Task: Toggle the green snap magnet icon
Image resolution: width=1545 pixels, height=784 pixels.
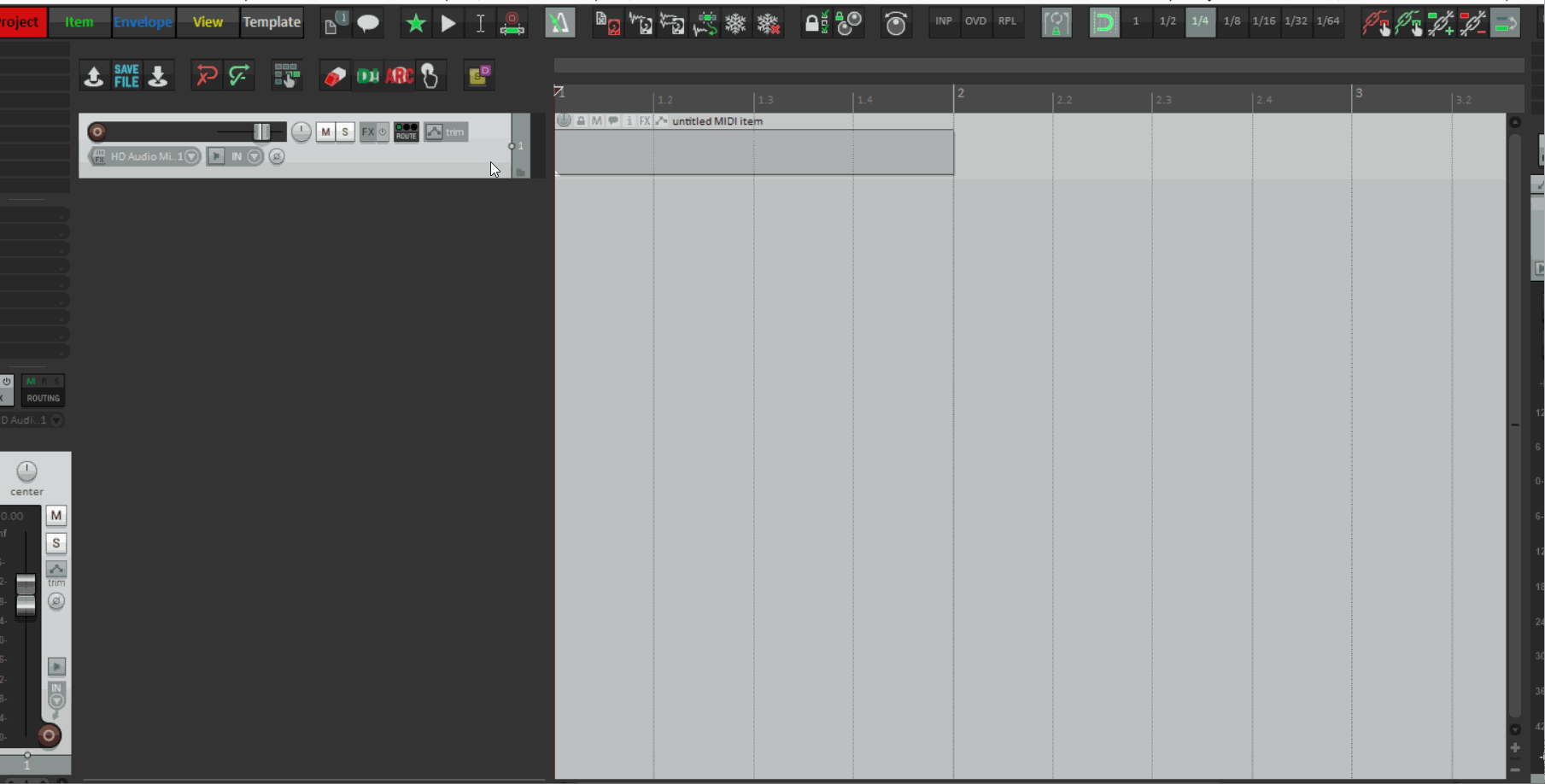Action: point(1104,23)
